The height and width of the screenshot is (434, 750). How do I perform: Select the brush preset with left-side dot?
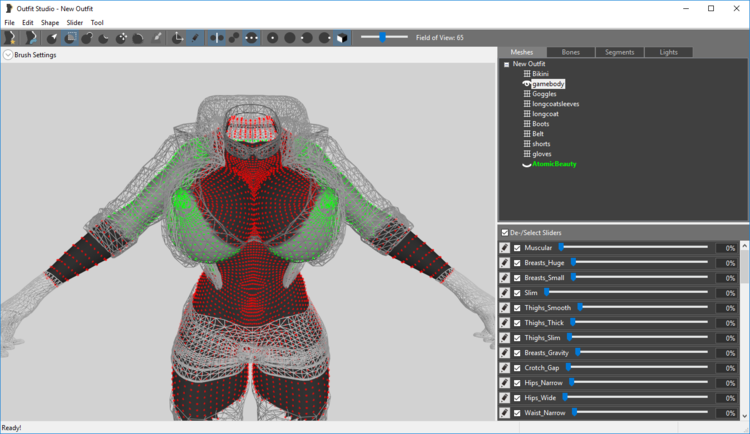pyautogui.click(x=307, y=38)
